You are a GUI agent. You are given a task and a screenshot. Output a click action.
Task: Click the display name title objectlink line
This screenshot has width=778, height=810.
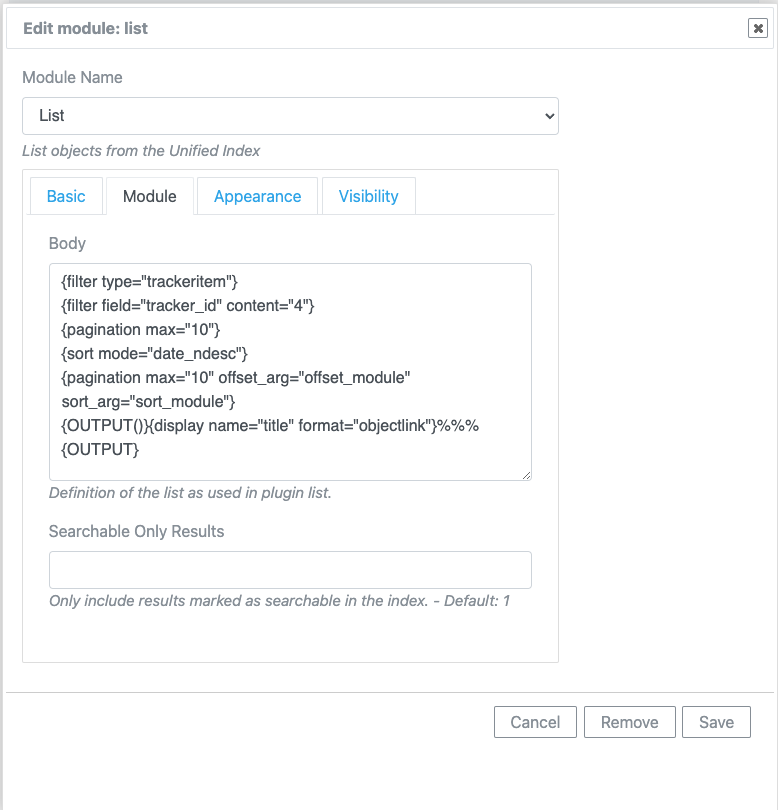[x=270, y=426]
